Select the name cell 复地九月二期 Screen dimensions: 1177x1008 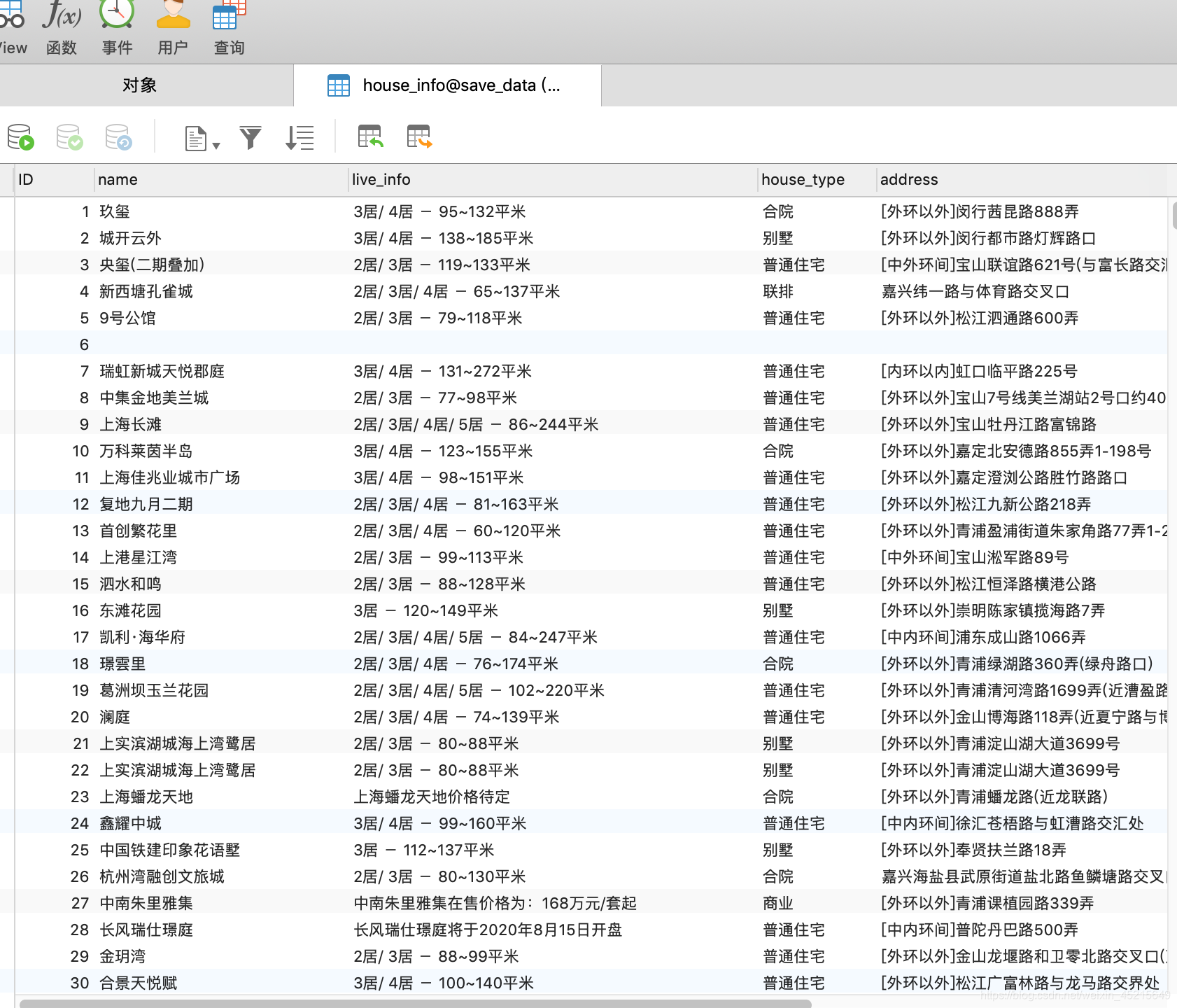[x=146, y=504]
